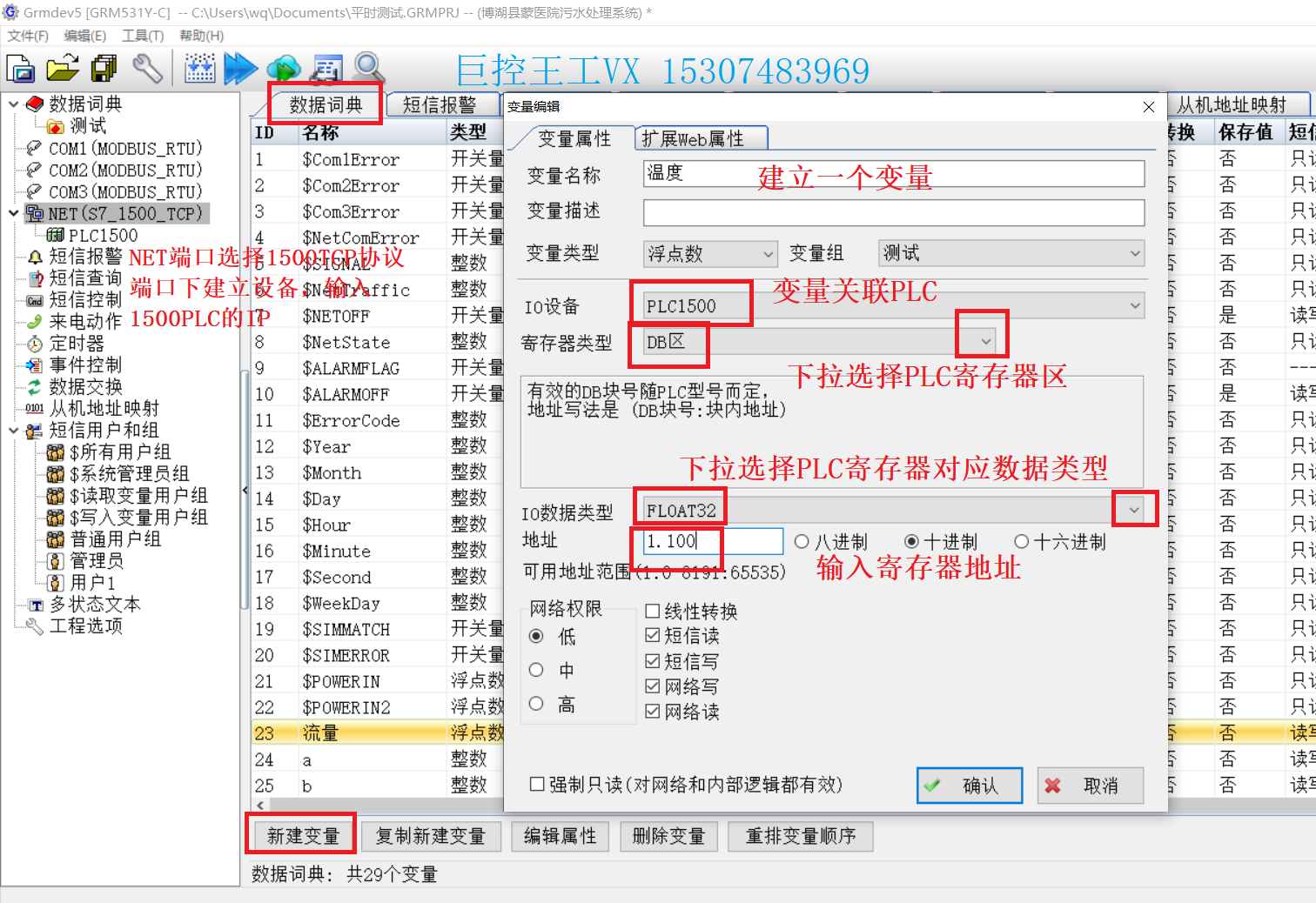Viewport: 1316px width, 903px height.
Task: Click the compile grid toolbar icon
Action: pos(199,69)
